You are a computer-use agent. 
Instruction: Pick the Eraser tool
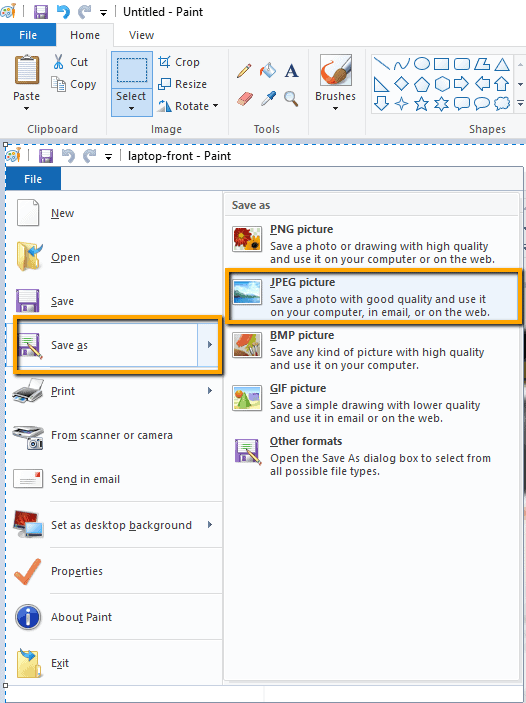tap(244, 99)
